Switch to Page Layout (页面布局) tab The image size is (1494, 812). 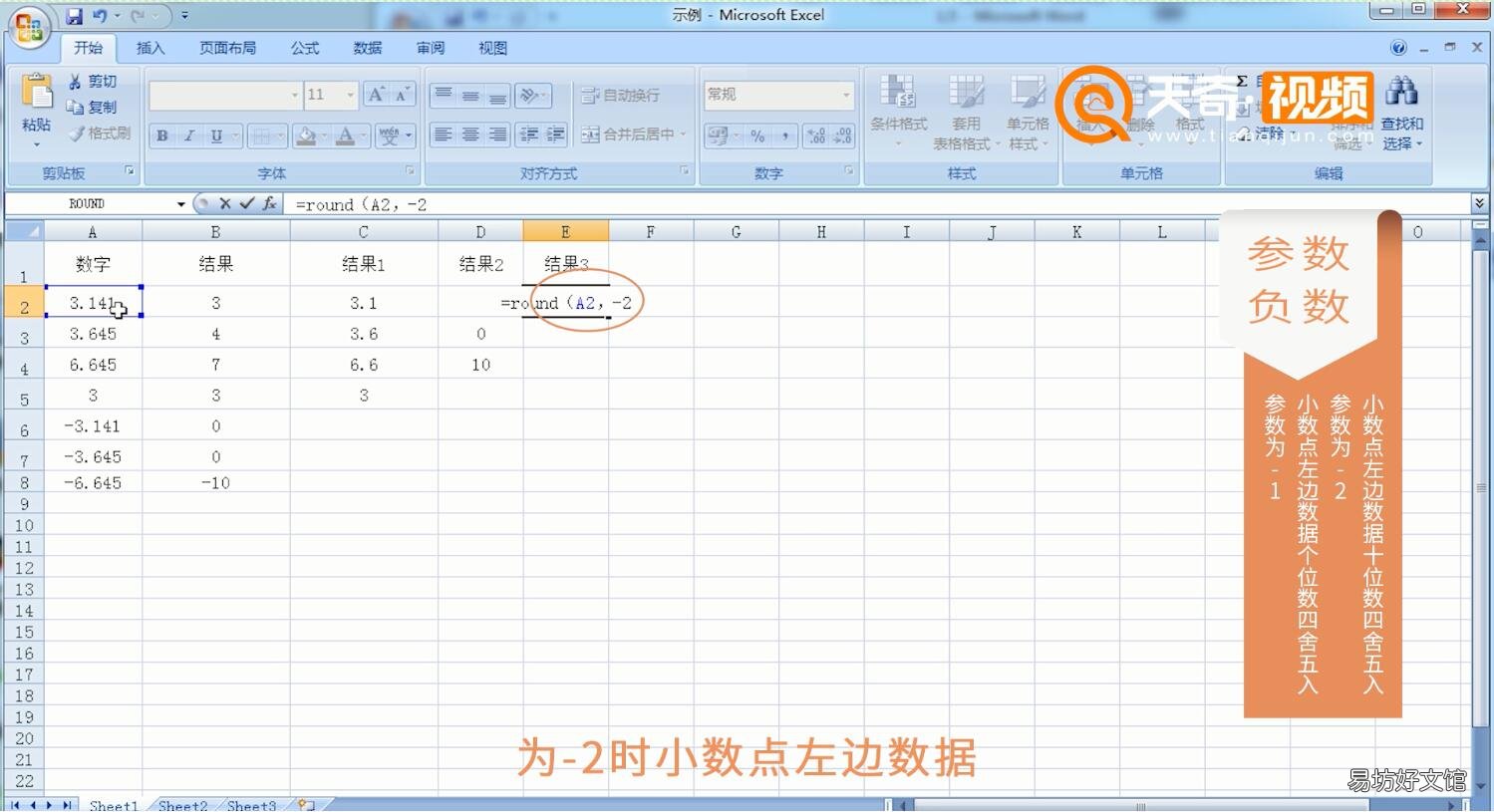click(x=227, y=48)
